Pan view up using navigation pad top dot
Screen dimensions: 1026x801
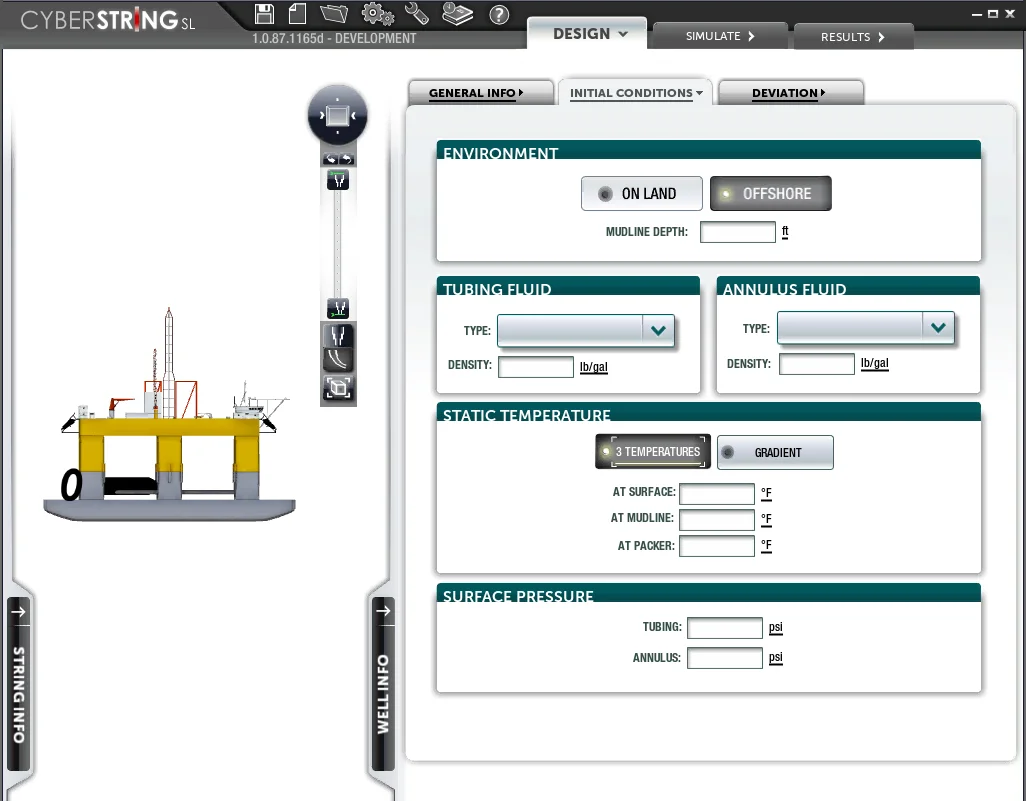[x=338, y=99]
